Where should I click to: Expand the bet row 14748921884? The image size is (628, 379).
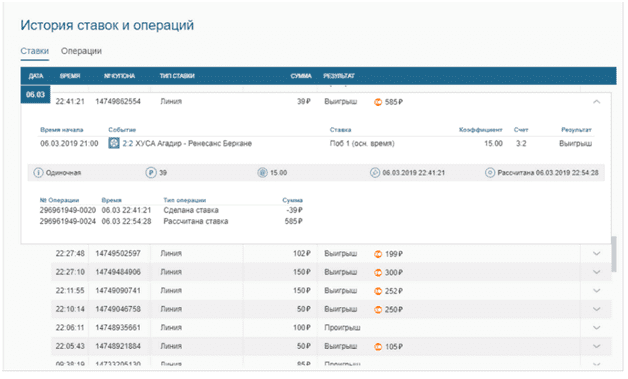click(596, 346)
